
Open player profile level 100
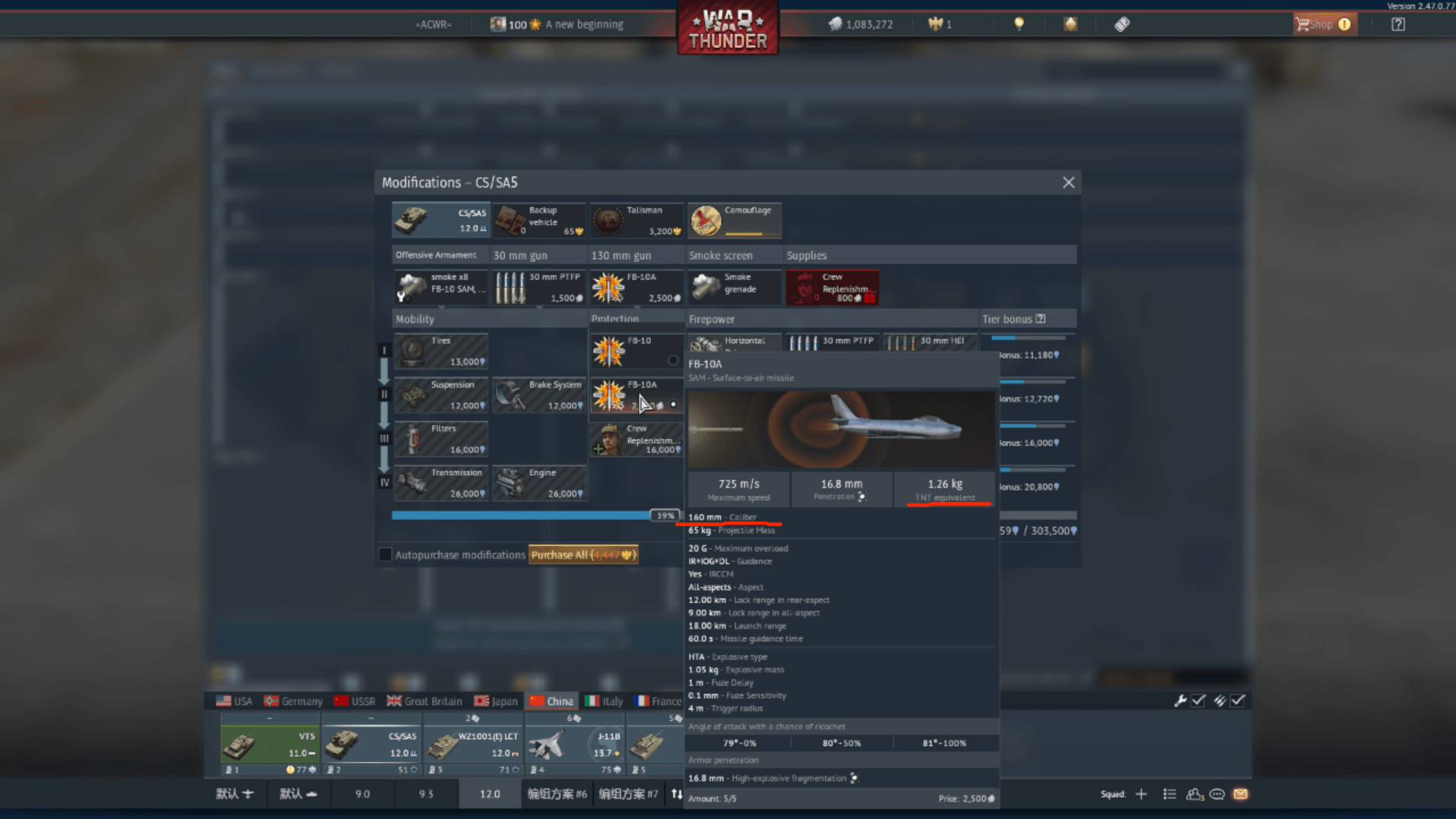point(557,24)
